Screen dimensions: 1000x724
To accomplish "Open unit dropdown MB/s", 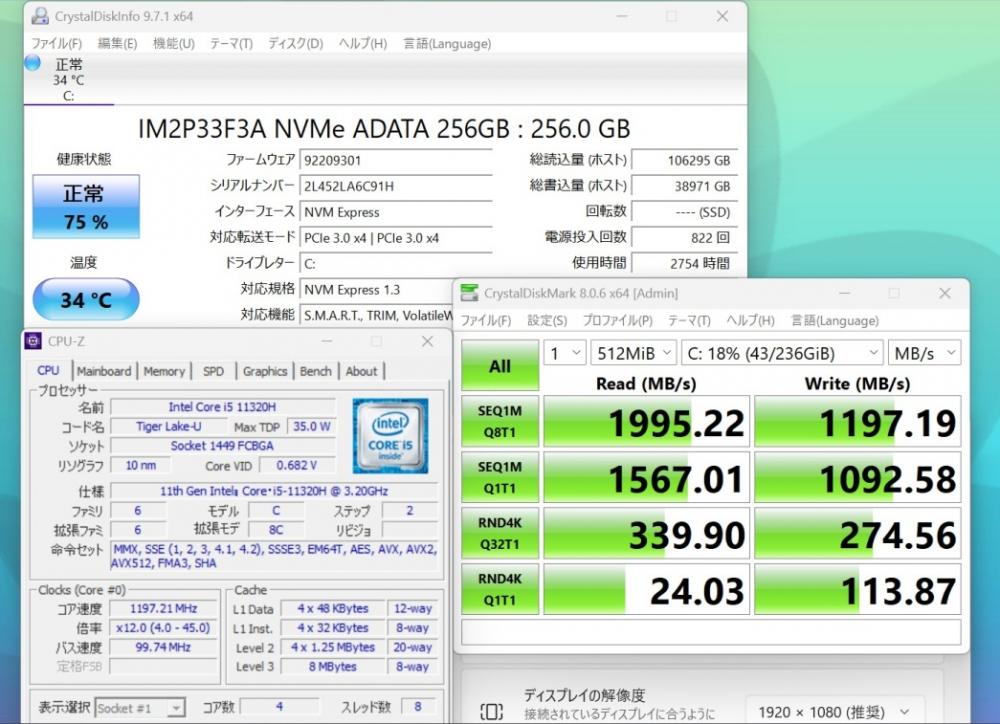I will click(x=924, y=353).
